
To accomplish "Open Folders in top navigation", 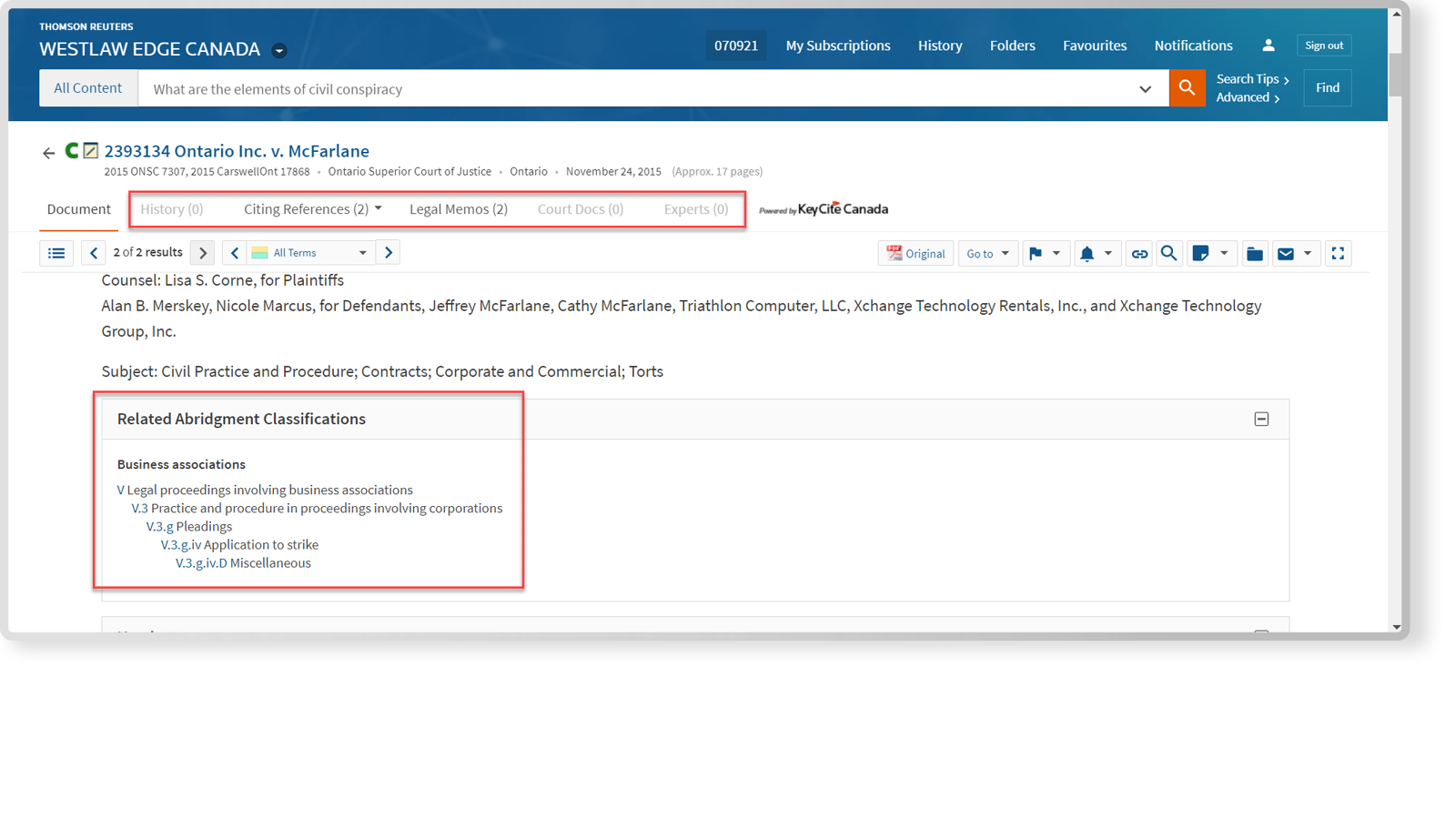I will (1013, 45).
